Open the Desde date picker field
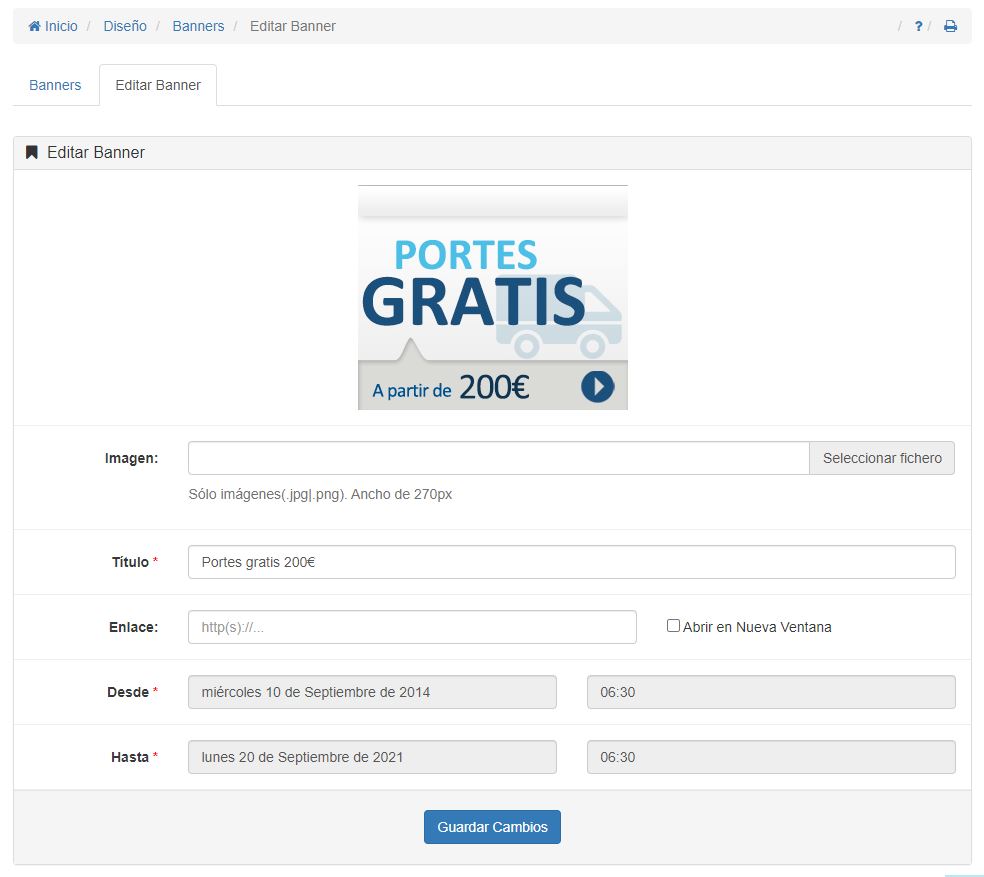The width and height of the screenshot is (984, 877). click(372, 692)
